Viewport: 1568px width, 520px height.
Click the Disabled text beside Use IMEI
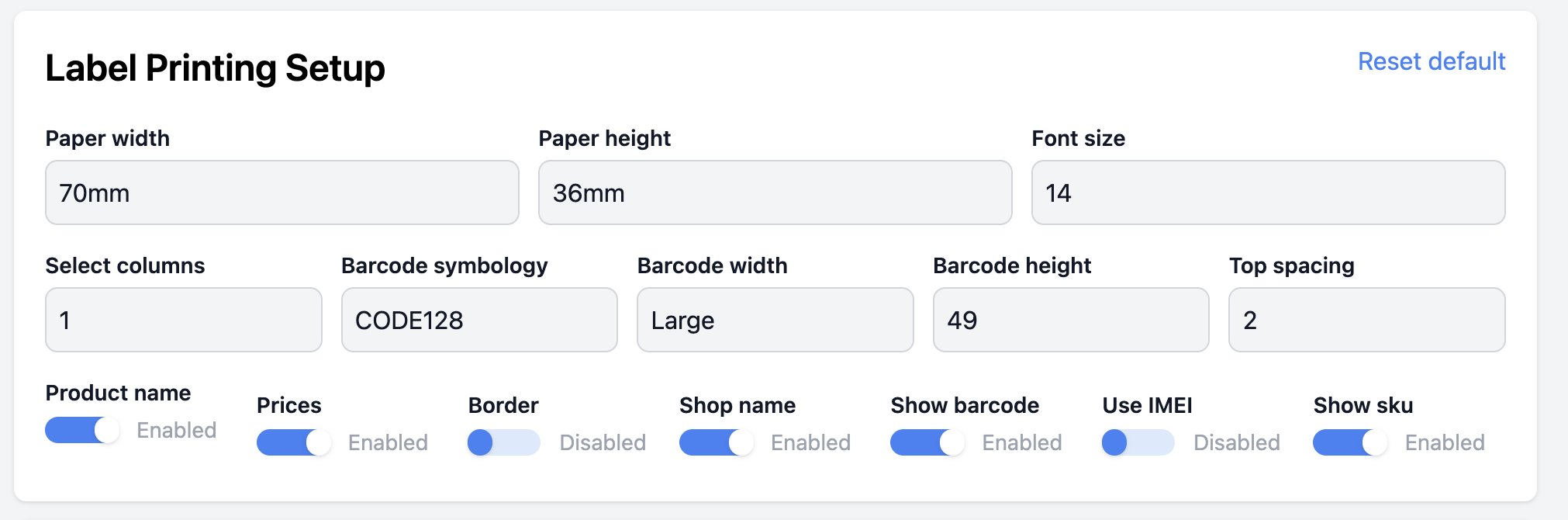coord(1236,442)
